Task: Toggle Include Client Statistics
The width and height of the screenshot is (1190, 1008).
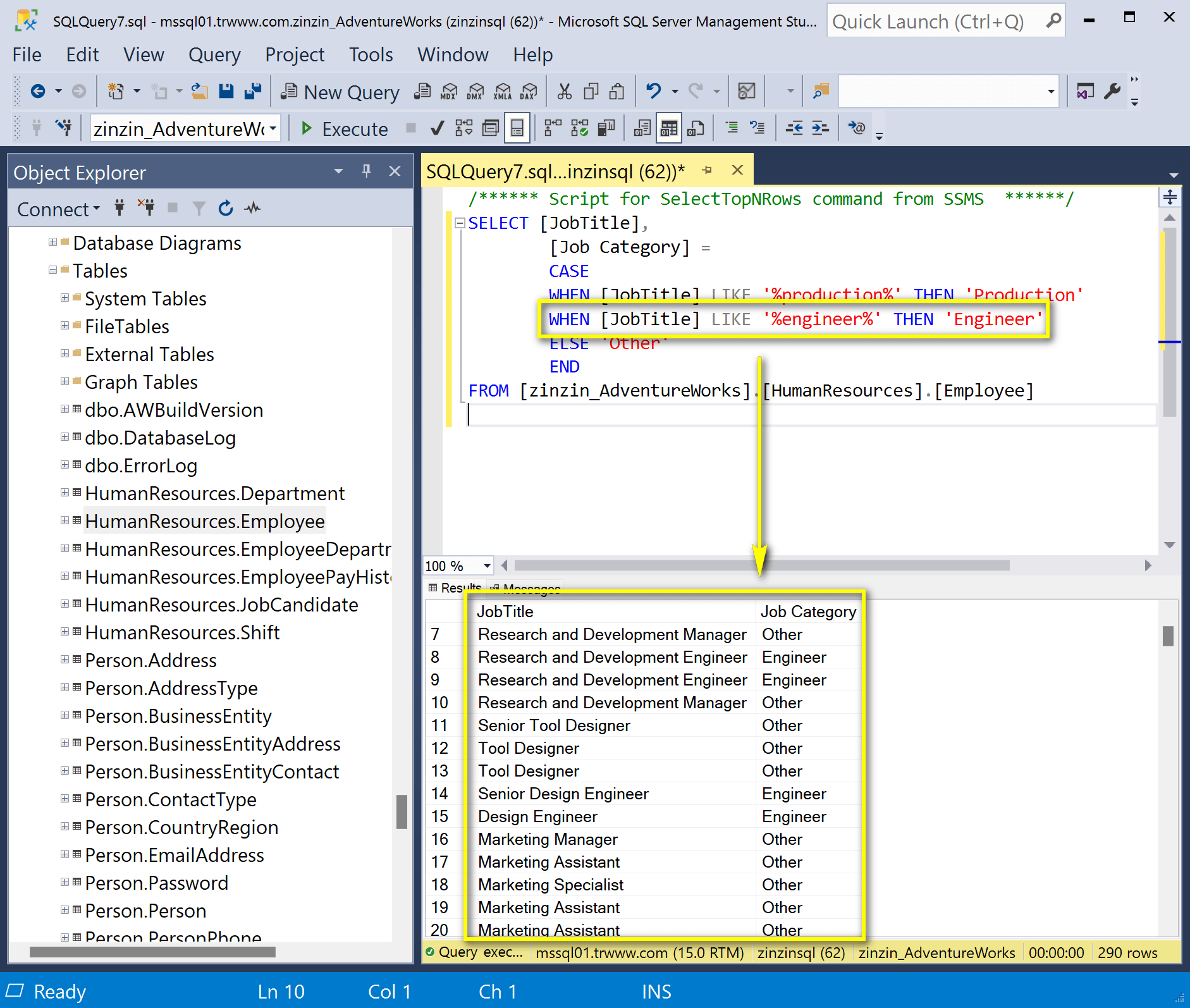Action: click(x=606, y=129)
